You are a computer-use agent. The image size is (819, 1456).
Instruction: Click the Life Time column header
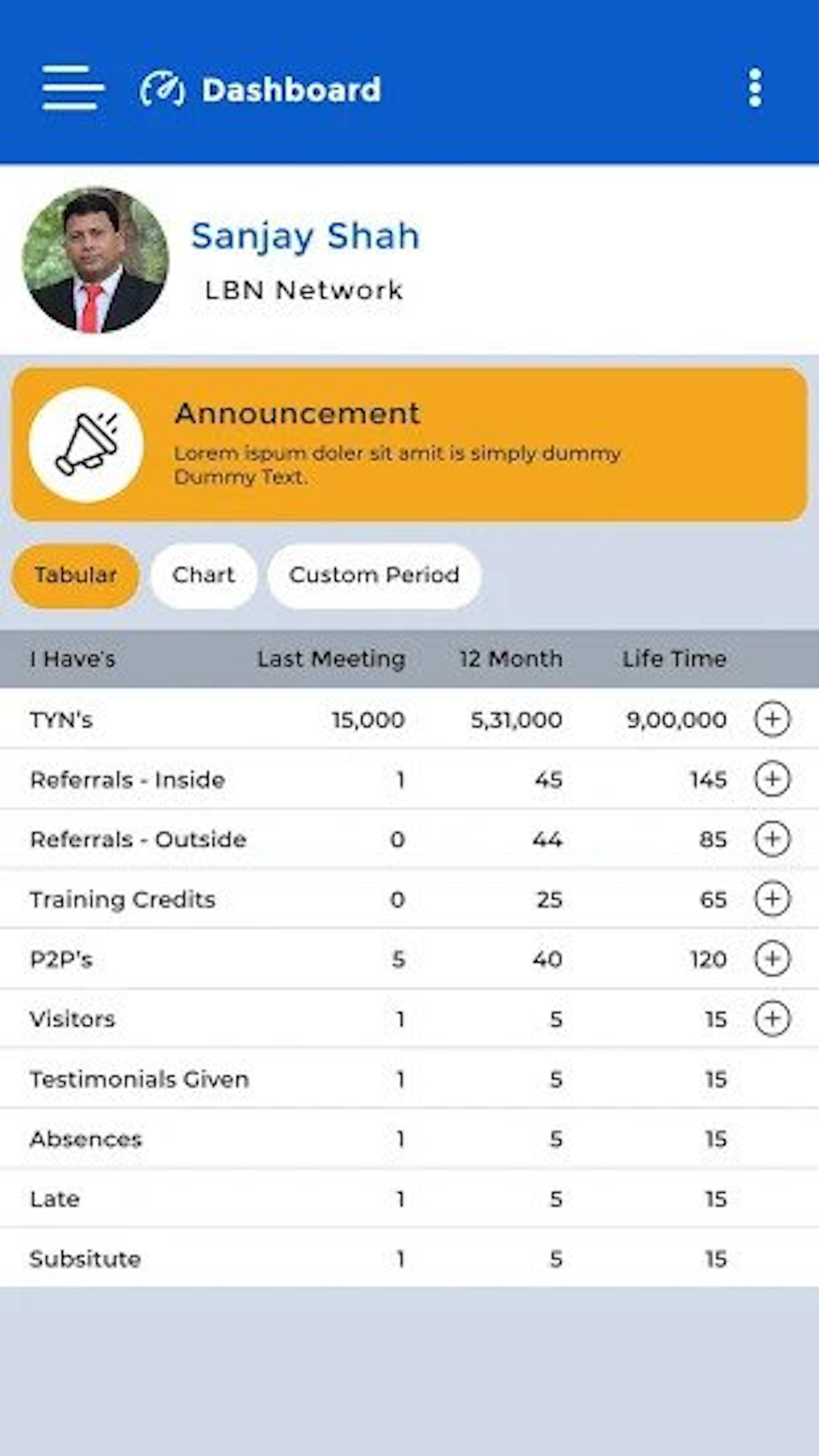pos(674,658)
